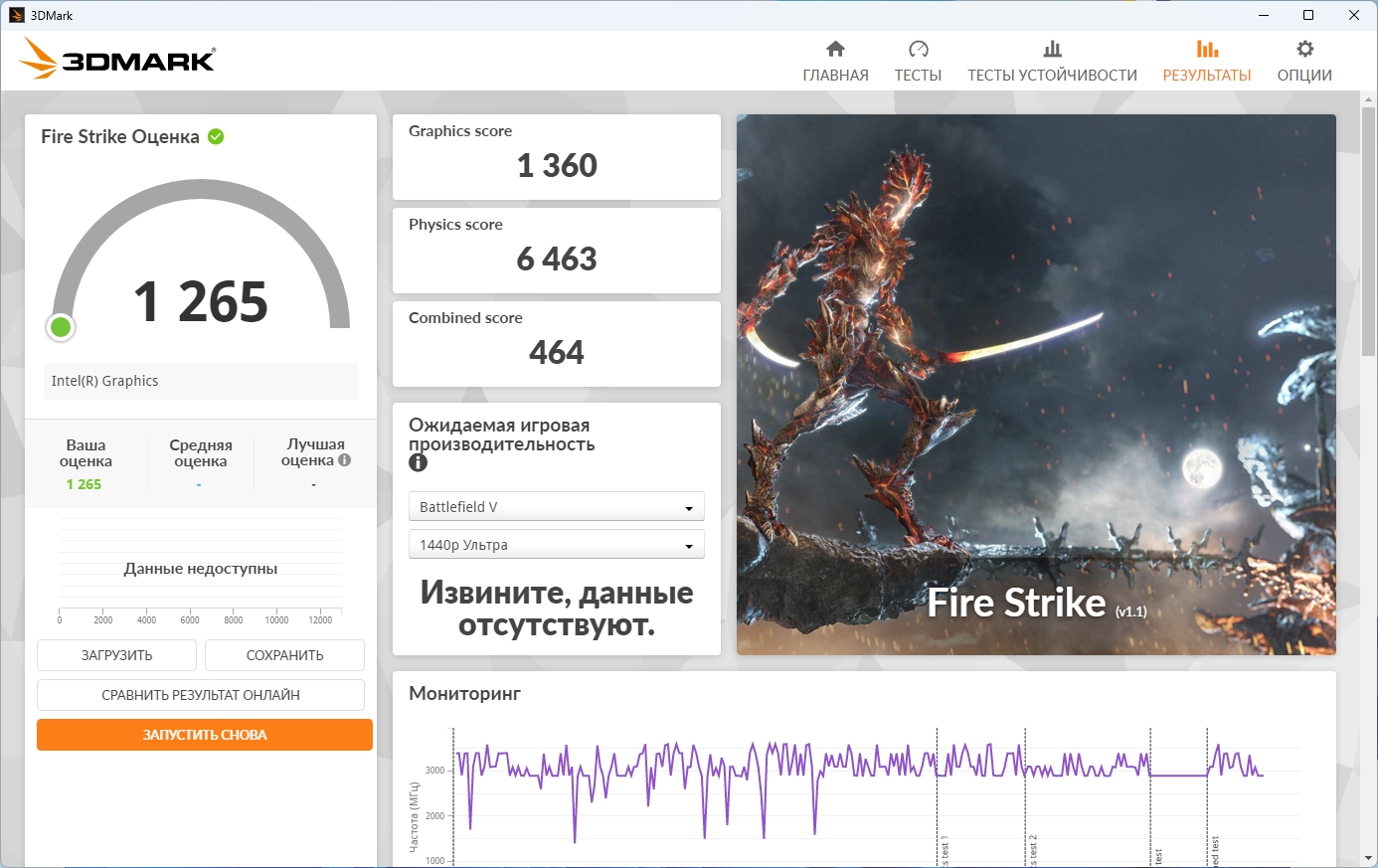Click the orange ЗАПУСТИТЬ СНОВА button
The width and height of the screenshot is (1378, 868).
click(205, 735)
